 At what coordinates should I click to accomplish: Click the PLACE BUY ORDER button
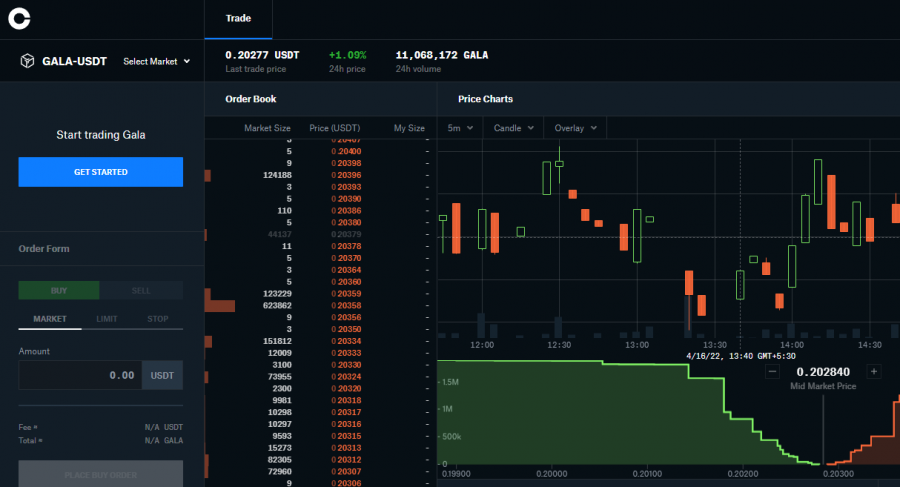[100, 474]
